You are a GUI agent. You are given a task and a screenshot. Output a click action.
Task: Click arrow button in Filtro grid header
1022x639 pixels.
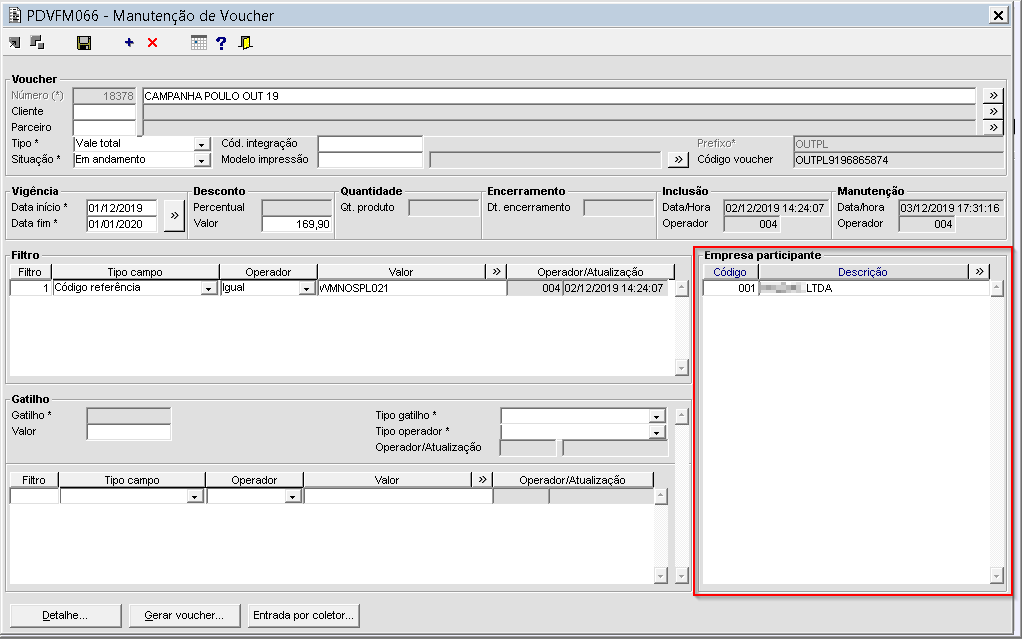[497, 271]
